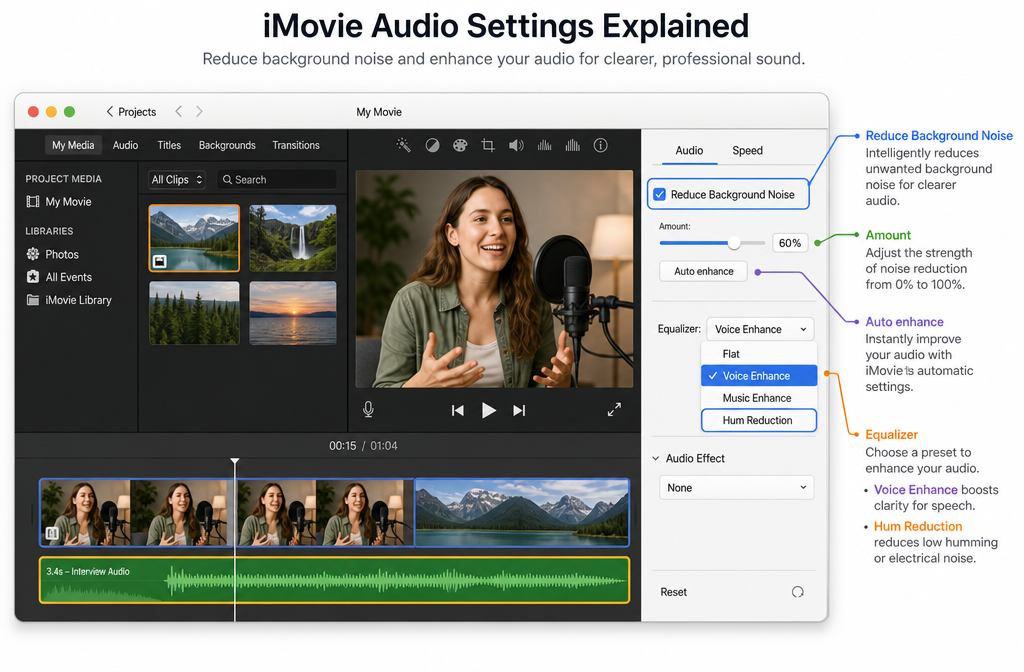Select My Movie under Project Media
Image resolution: width=1024 pixels, height=672 pixels.
[59, 202]
